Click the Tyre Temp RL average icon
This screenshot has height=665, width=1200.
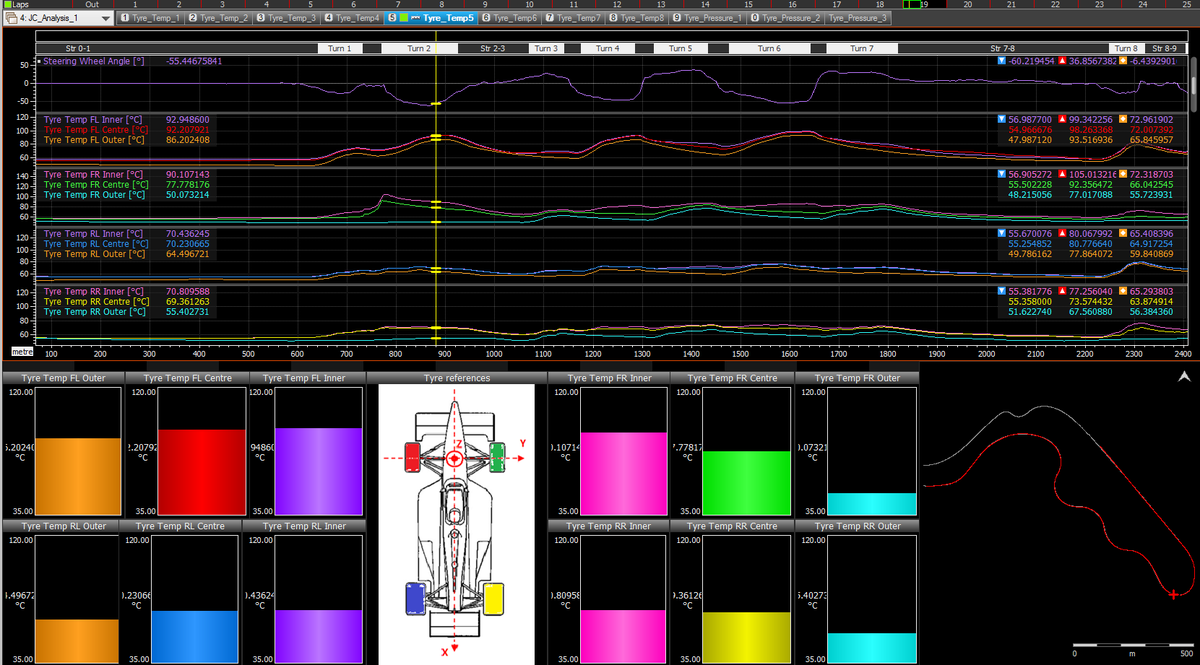pyautogui.click(x=1123, y=233)
